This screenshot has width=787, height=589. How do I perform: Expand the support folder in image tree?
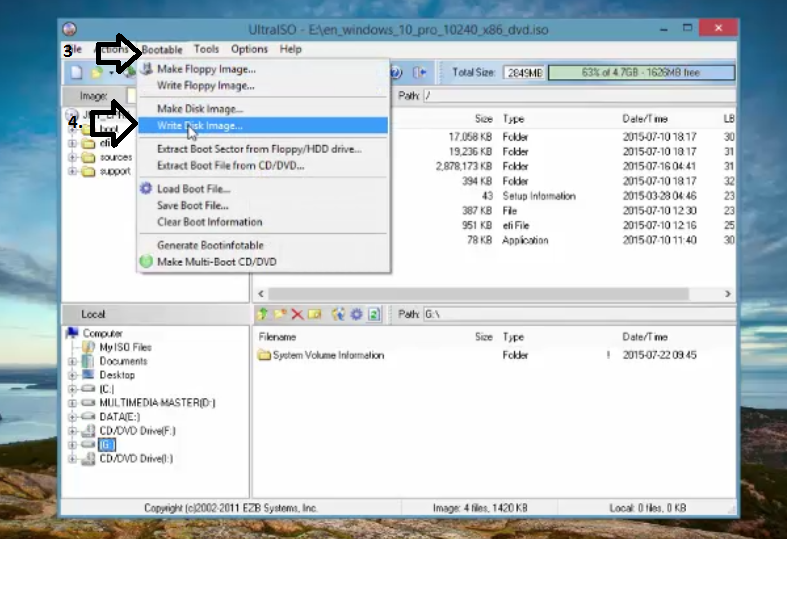pyautogui.click(x=72, y=171)
